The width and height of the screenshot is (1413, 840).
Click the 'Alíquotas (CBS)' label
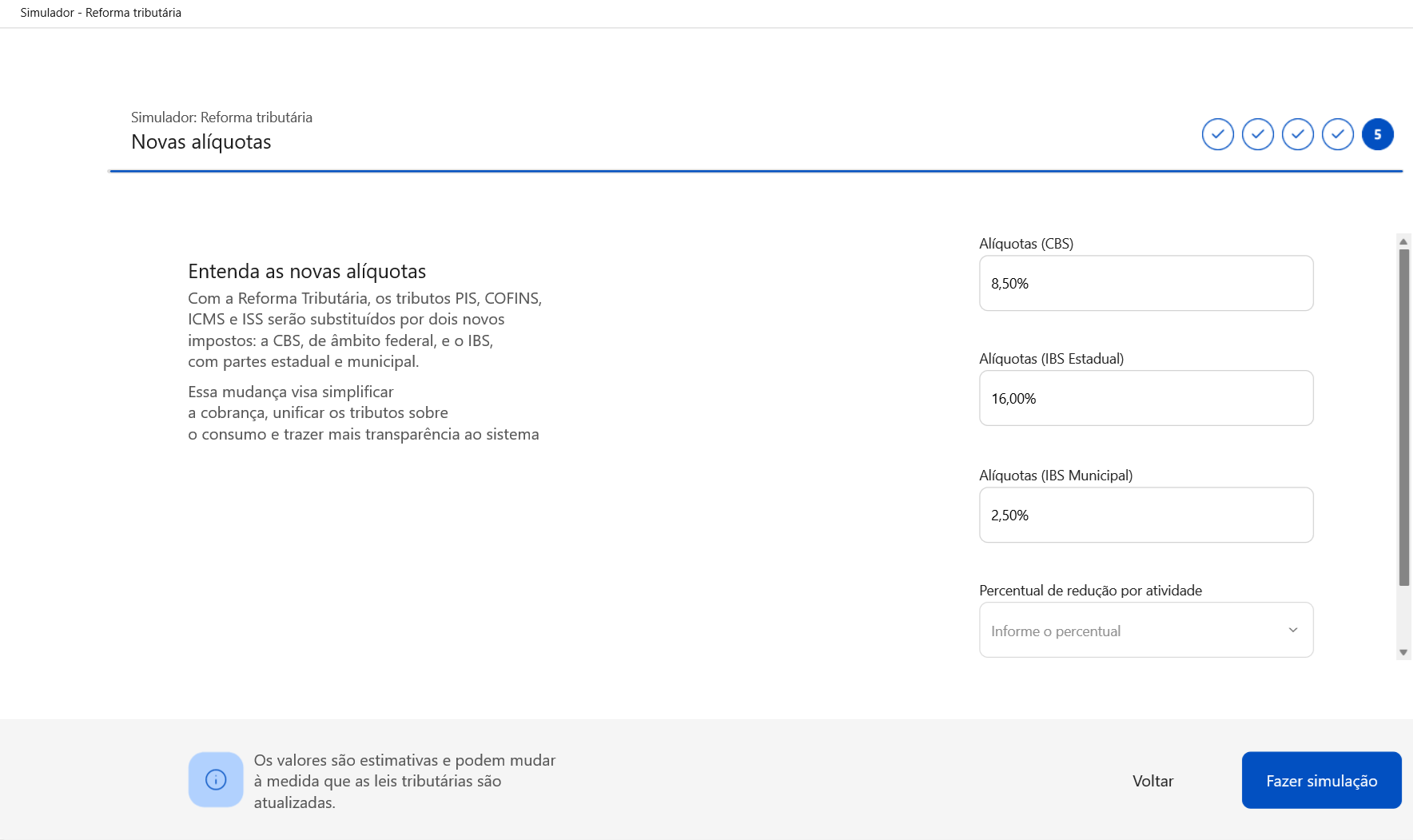click(1026, 244)
